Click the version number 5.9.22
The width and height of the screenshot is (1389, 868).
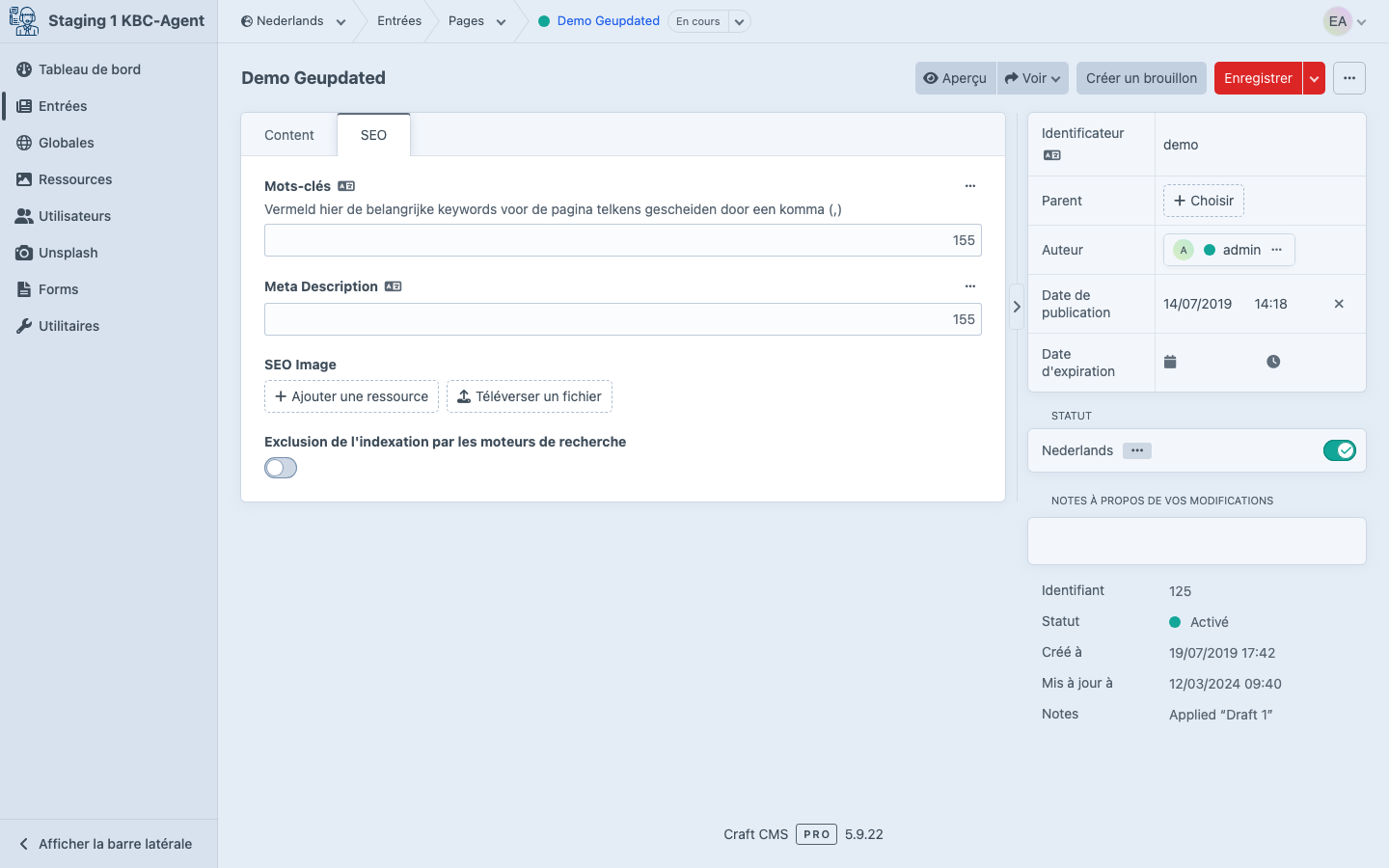click(x=864, y=834)
